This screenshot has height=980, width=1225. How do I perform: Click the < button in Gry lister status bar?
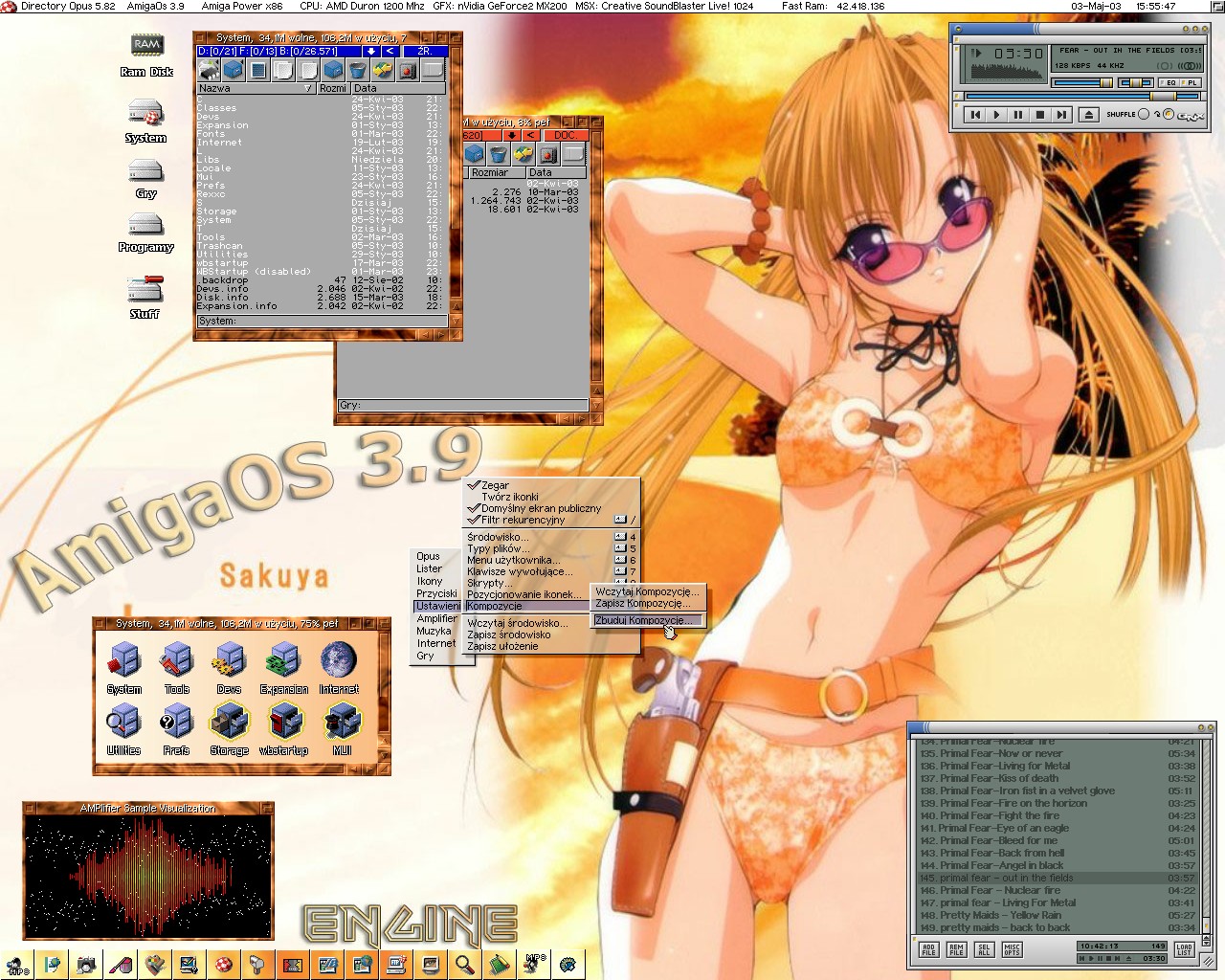click(530, 135)
